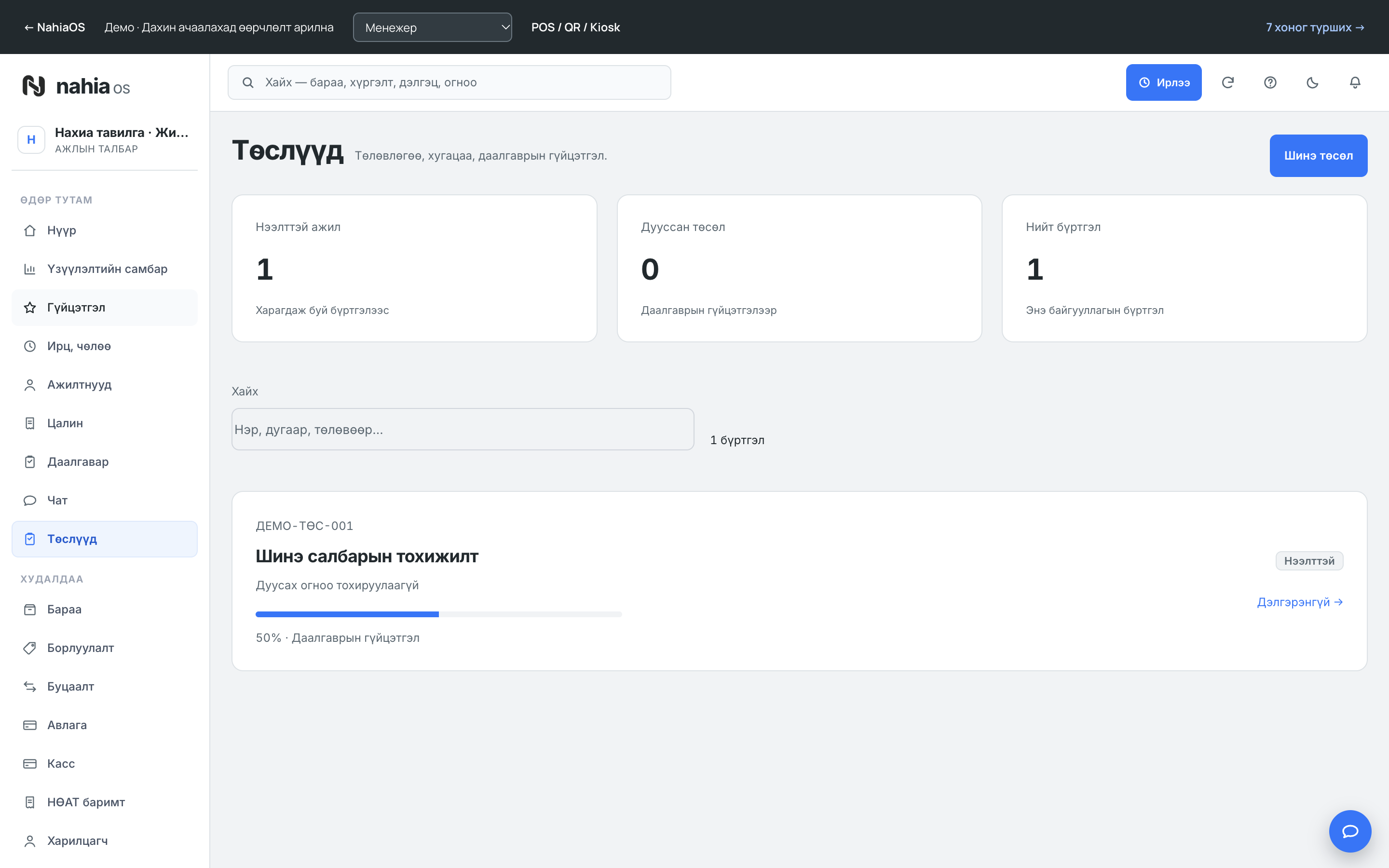The width and height of the screenshot is (1389, 868).
Task: Click the 7 хоног турших link
Action: (x=1315, y=27)
